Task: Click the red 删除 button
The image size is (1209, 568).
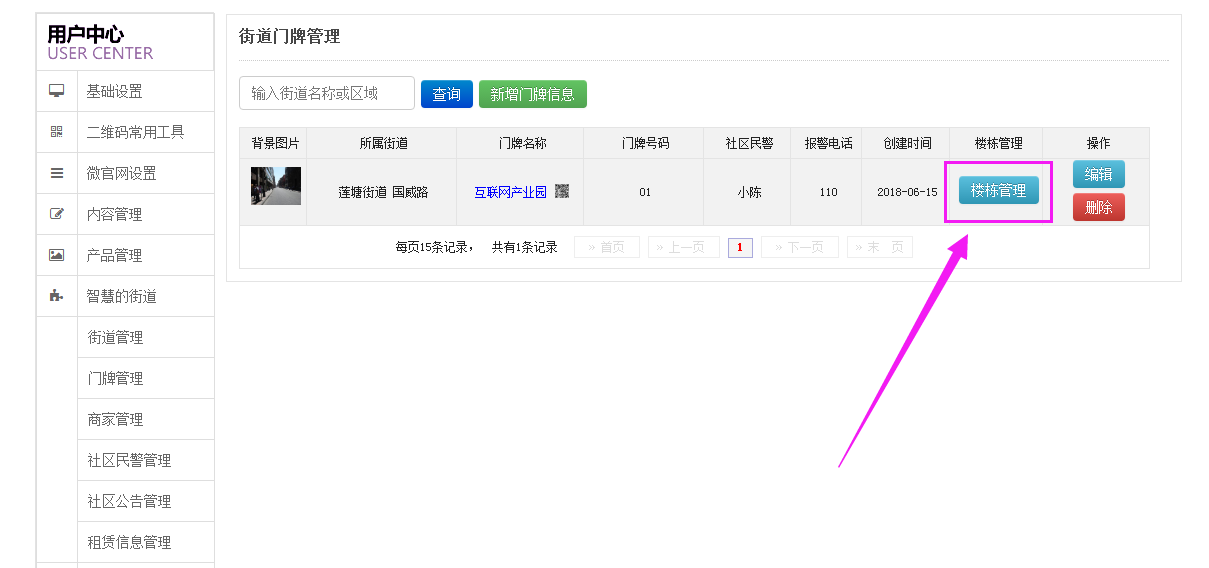Action: pyautogui.click(x=1099, y=207)
